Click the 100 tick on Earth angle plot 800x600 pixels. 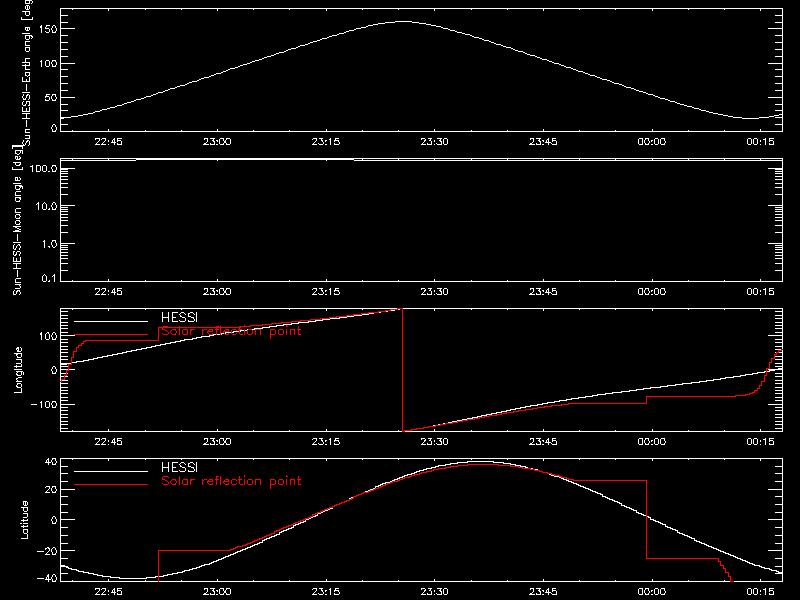click(49, 64)
